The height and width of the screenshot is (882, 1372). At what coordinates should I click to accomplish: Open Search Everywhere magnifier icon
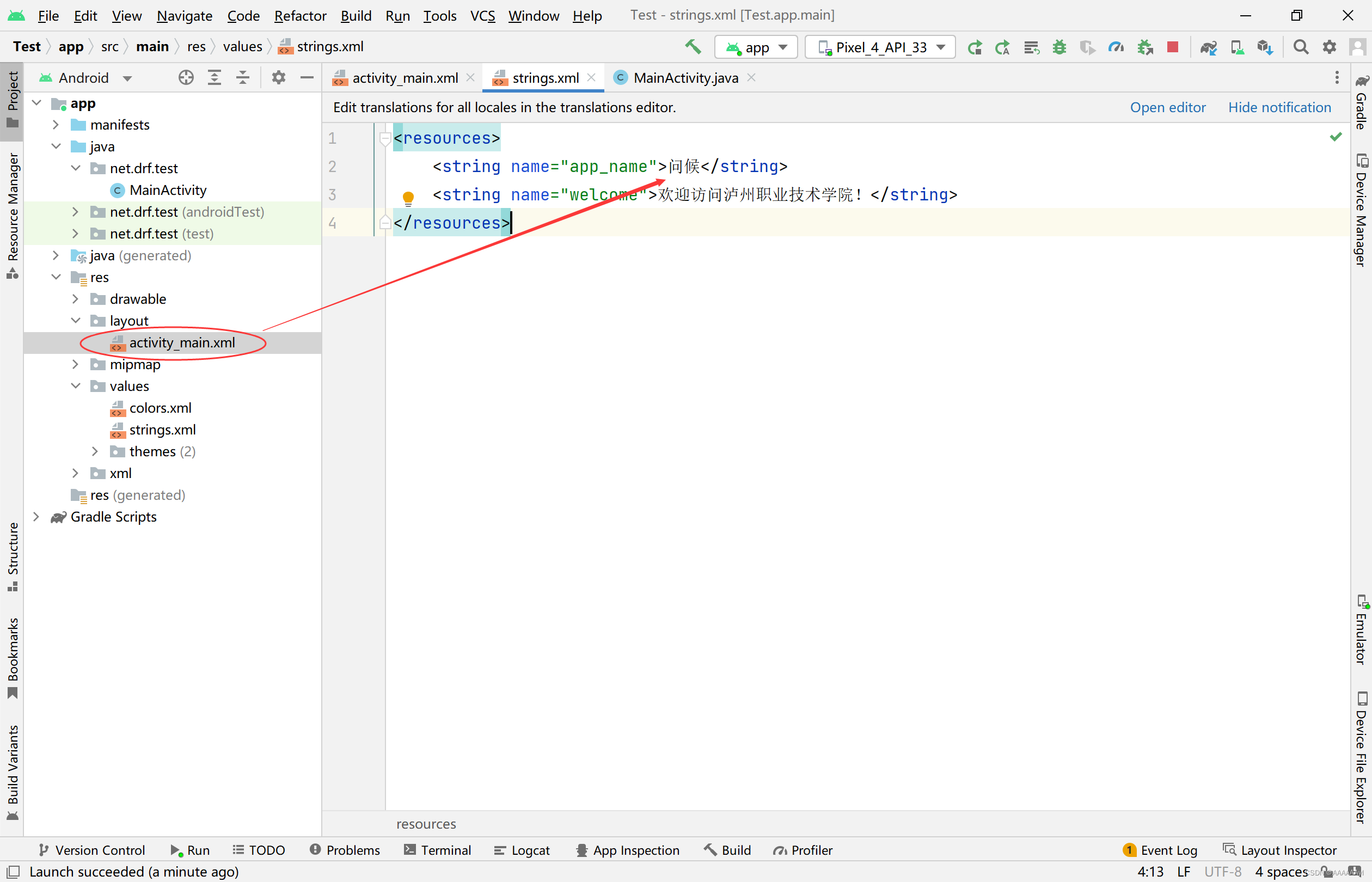[x=1301, y=47]
